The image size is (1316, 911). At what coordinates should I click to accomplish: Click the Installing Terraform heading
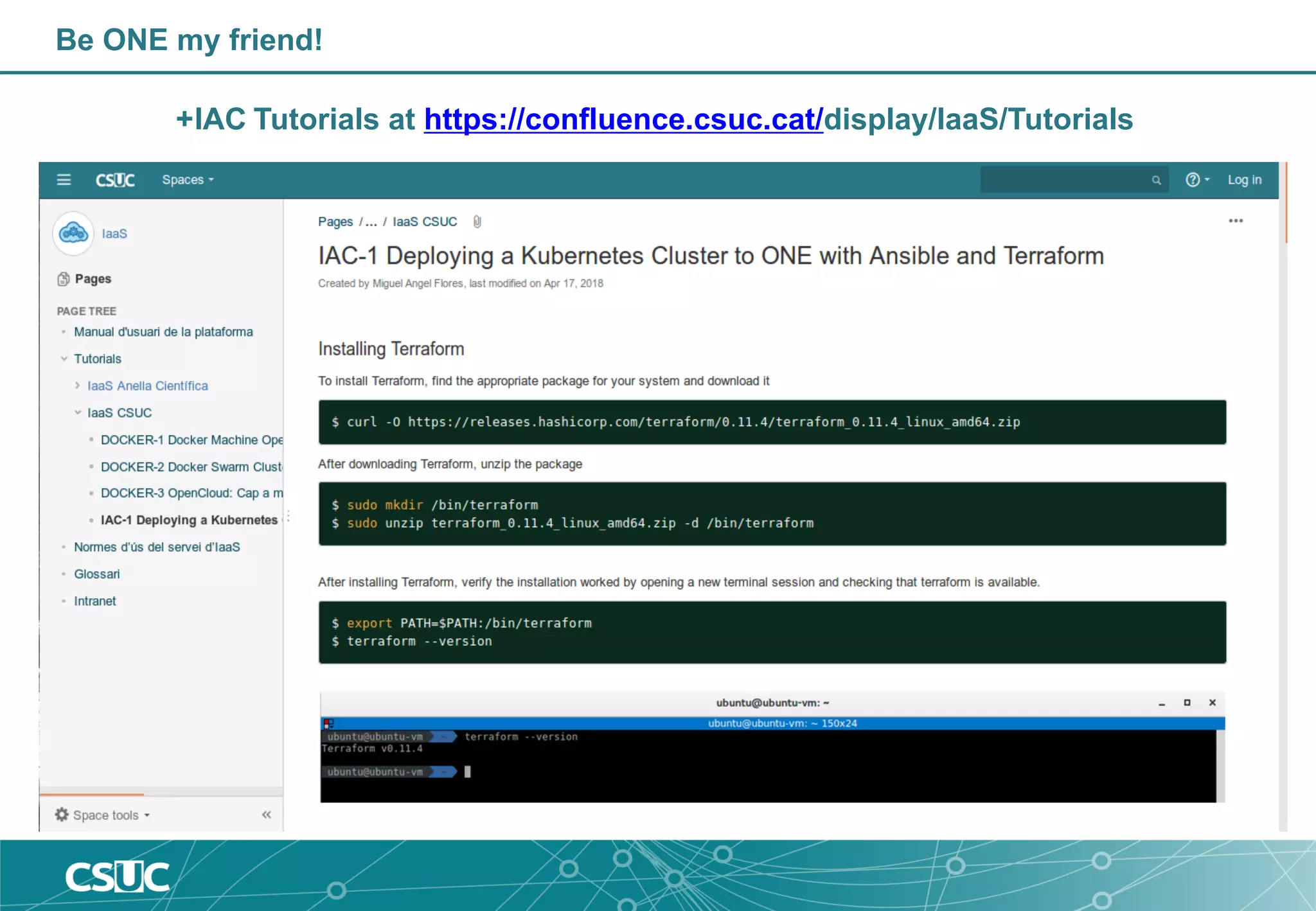pyautogui.click(x=391, y=349)
